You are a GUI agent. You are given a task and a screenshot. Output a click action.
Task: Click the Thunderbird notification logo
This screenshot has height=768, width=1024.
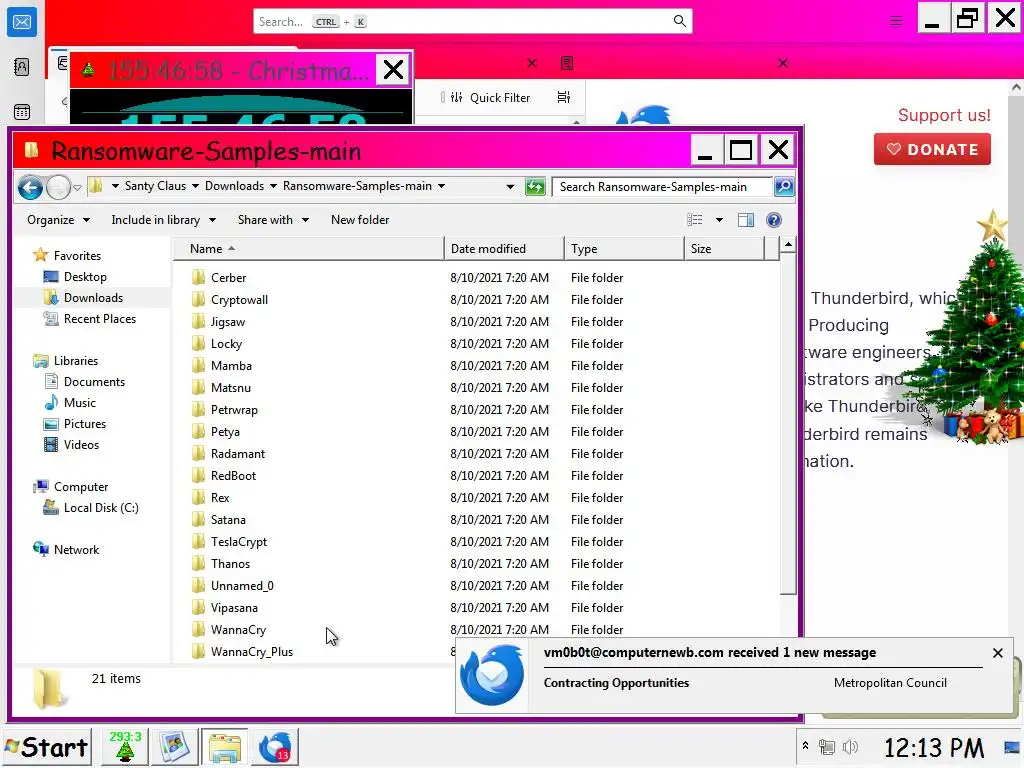(x=492, y=675)
